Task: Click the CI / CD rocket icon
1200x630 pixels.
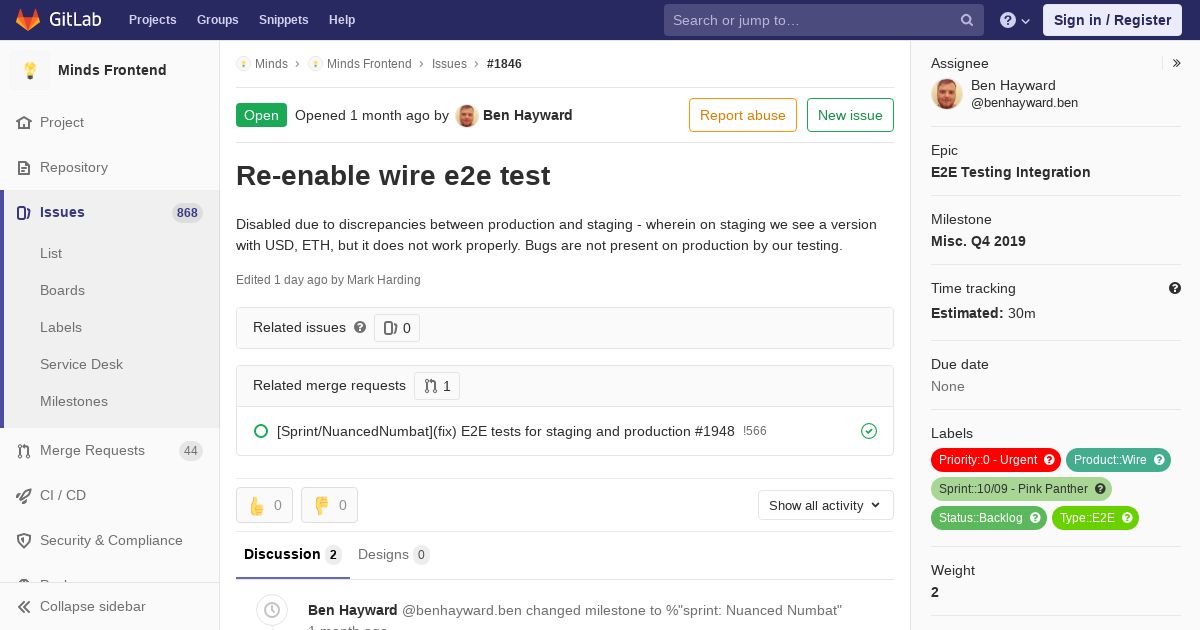Action: (x=24, y=495)
